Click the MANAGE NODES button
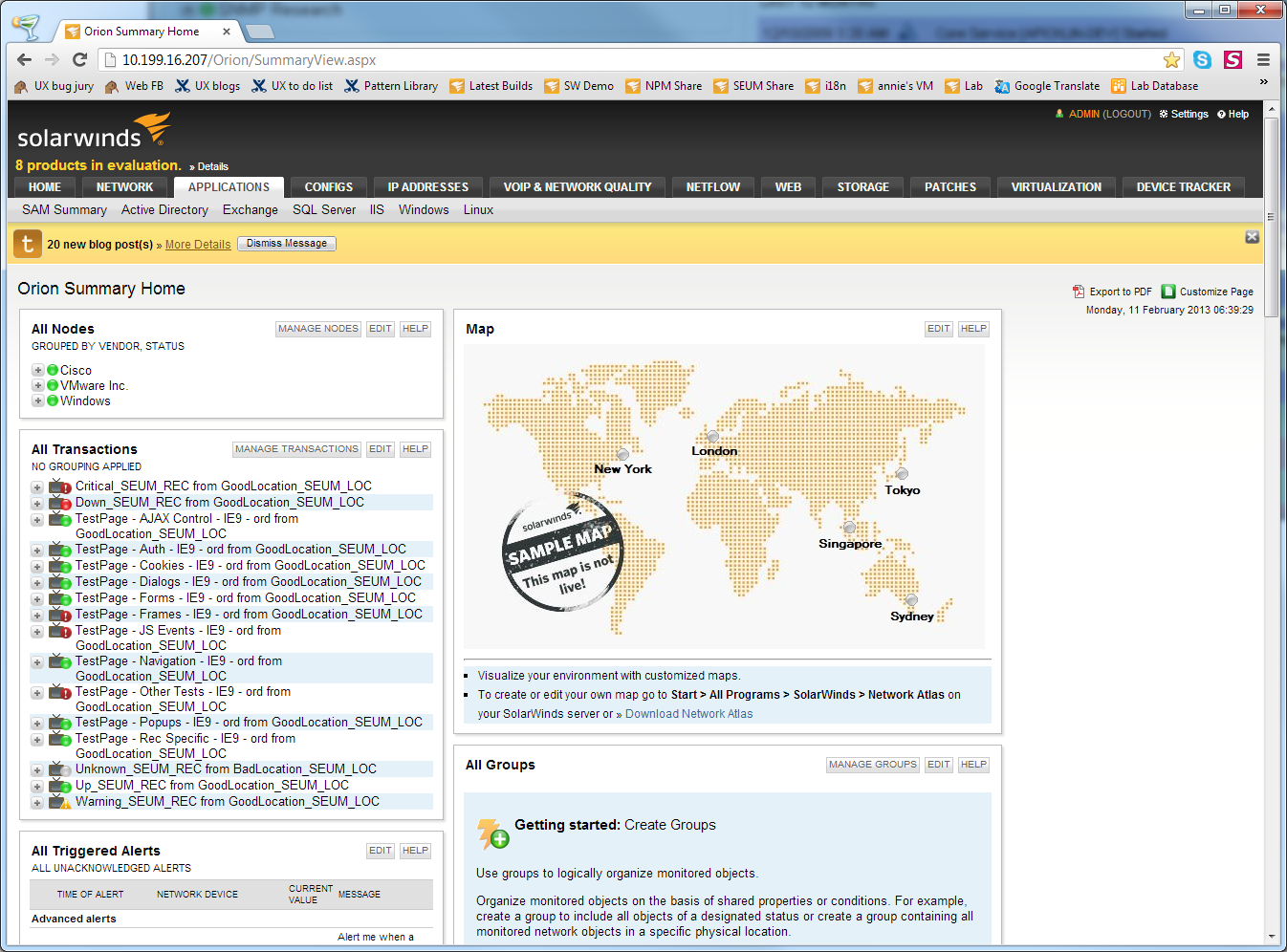1287x952 pixels. [x=318, y=329]
